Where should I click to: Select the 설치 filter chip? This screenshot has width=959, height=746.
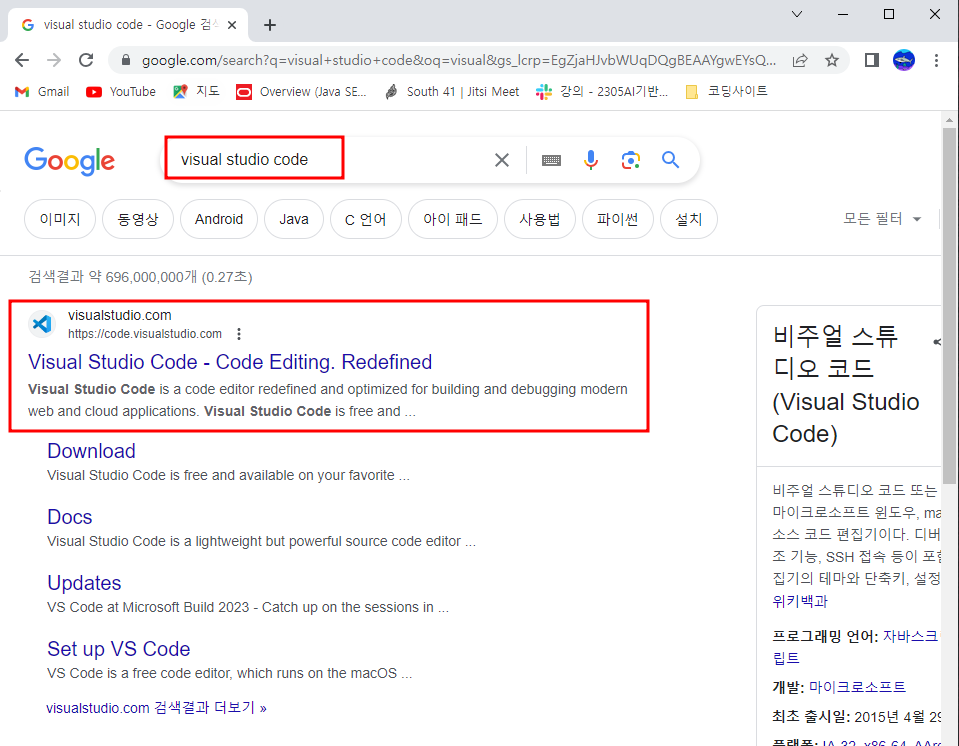[689, 219]
